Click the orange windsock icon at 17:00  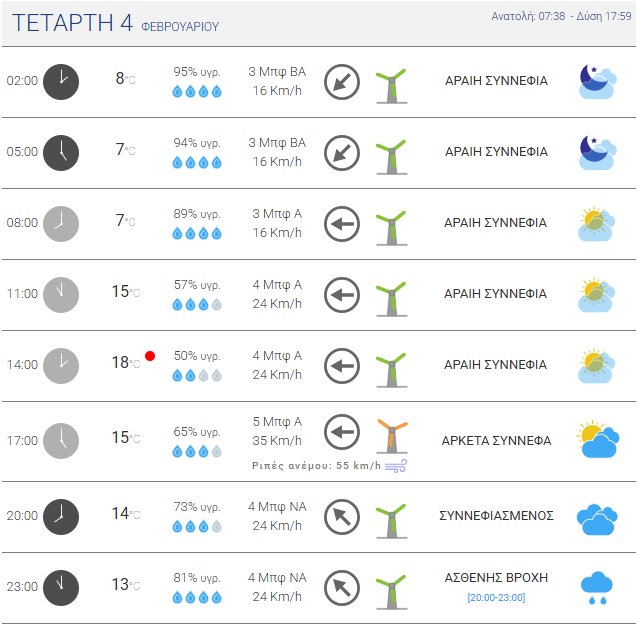pyautogui.click(x=390, y=436)
